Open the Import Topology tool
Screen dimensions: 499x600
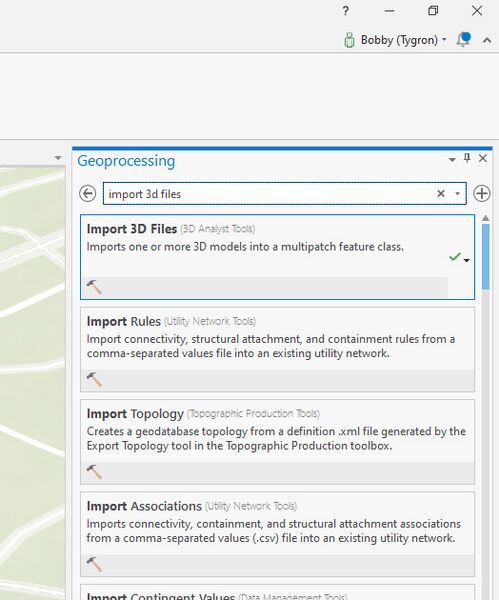click(x=277, y=442)
